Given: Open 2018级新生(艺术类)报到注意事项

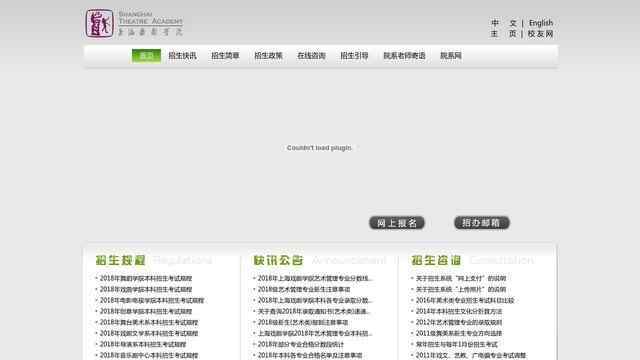Looking at the screenshot, I should click(303, 322).
